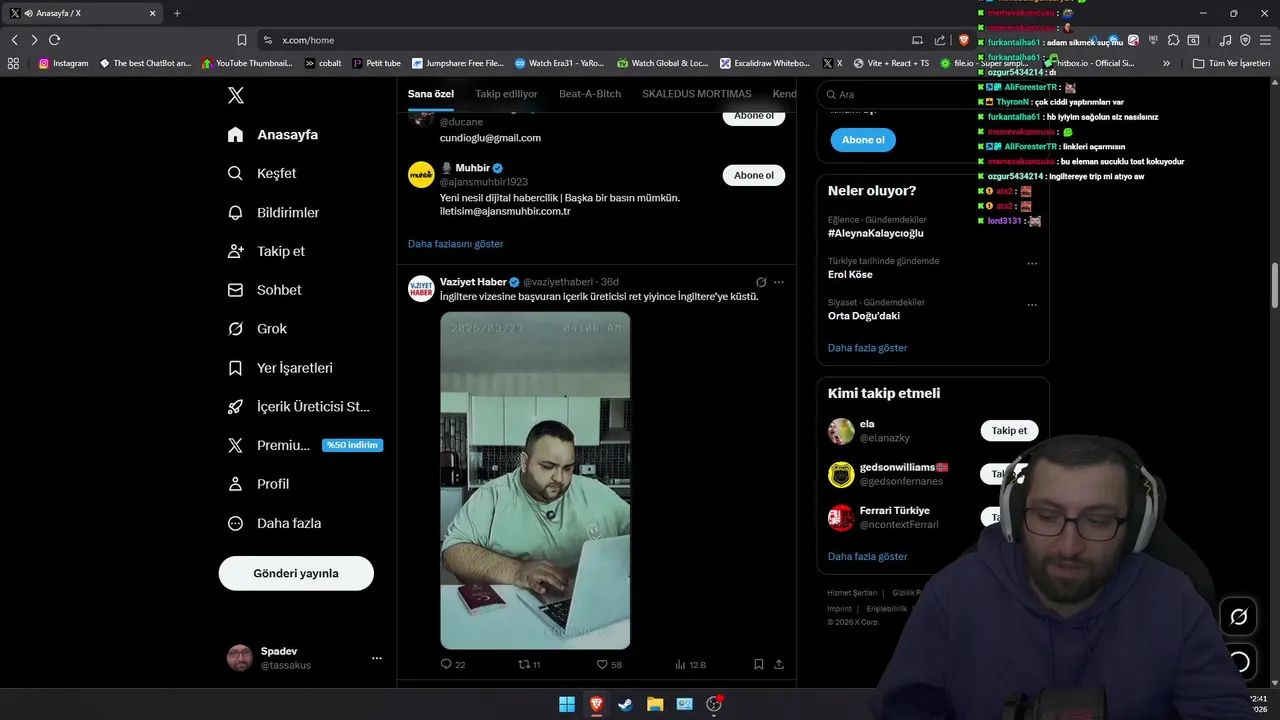The height and width of the screenshot is (720, 1280).
Task: Open Instagram bookmark
Action: [64, 63]
